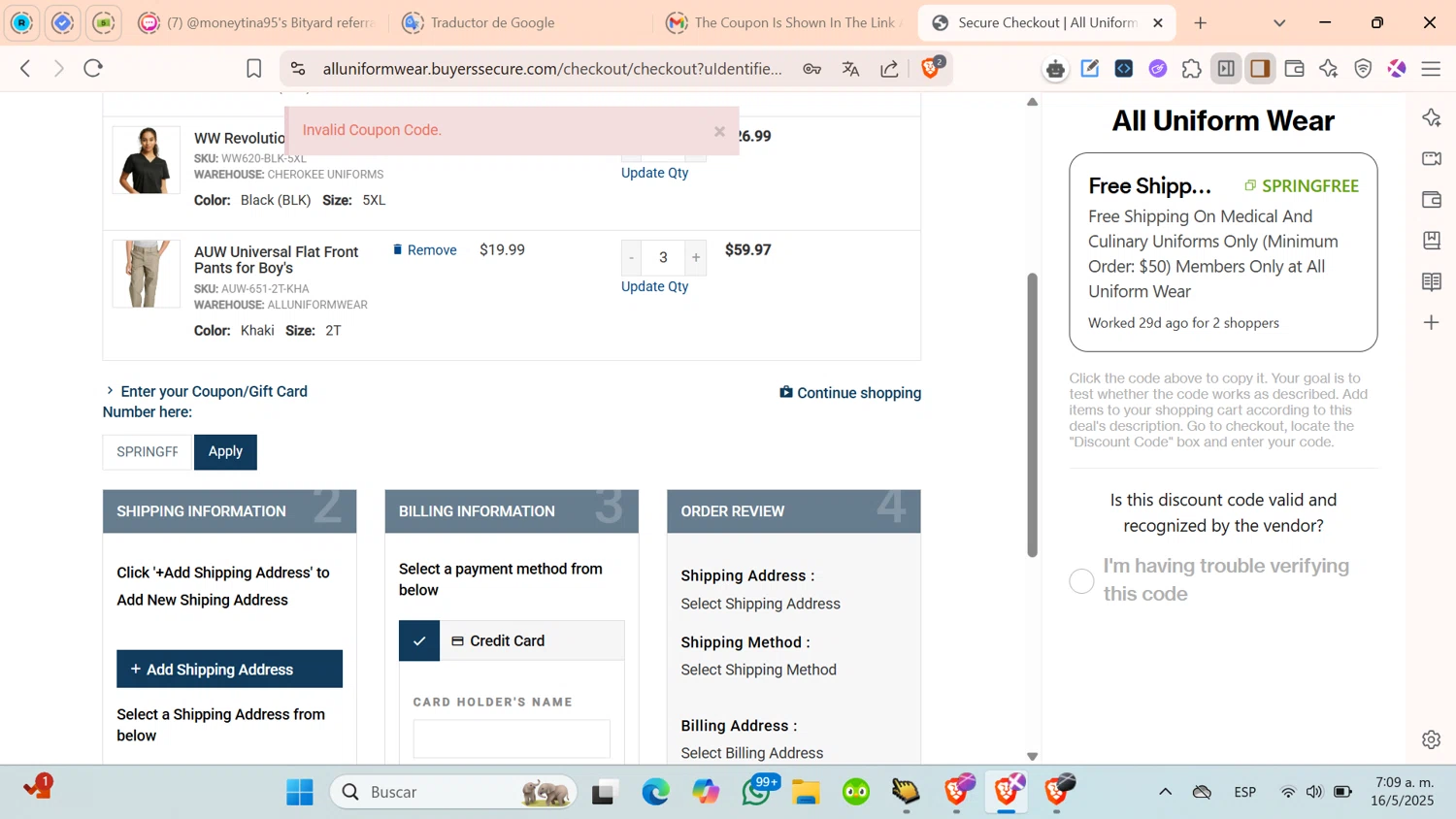
Task: Go forward in browser history
Action: pos(59,68)
